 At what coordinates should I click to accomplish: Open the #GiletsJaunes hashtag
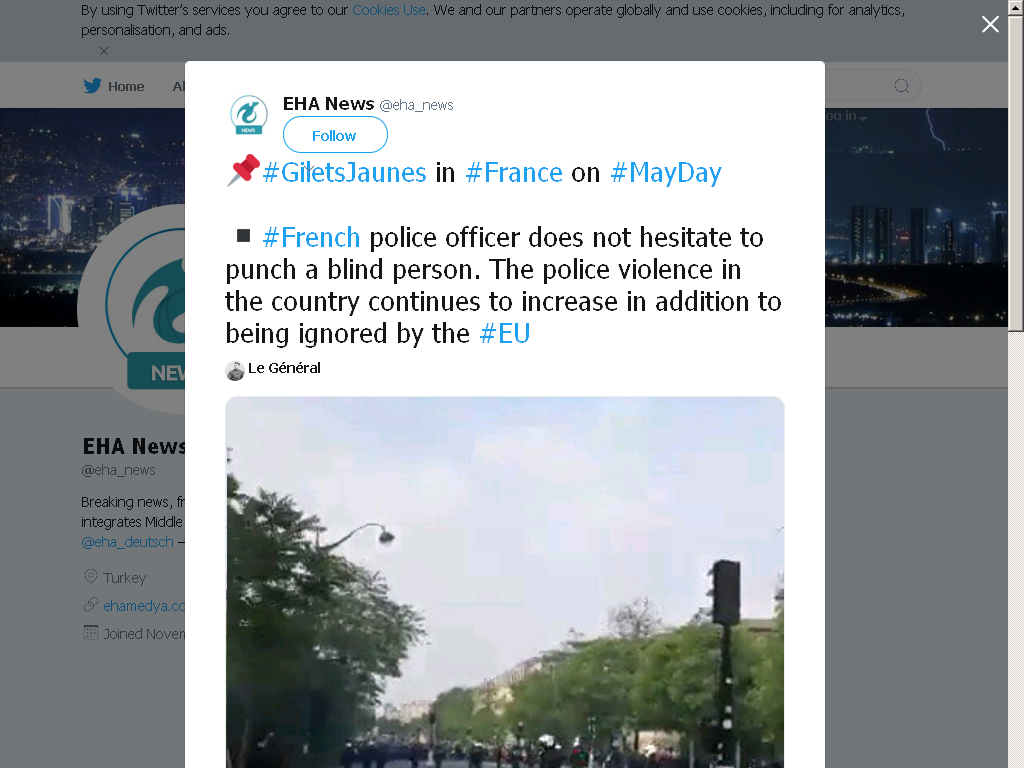tap(344, 172)
